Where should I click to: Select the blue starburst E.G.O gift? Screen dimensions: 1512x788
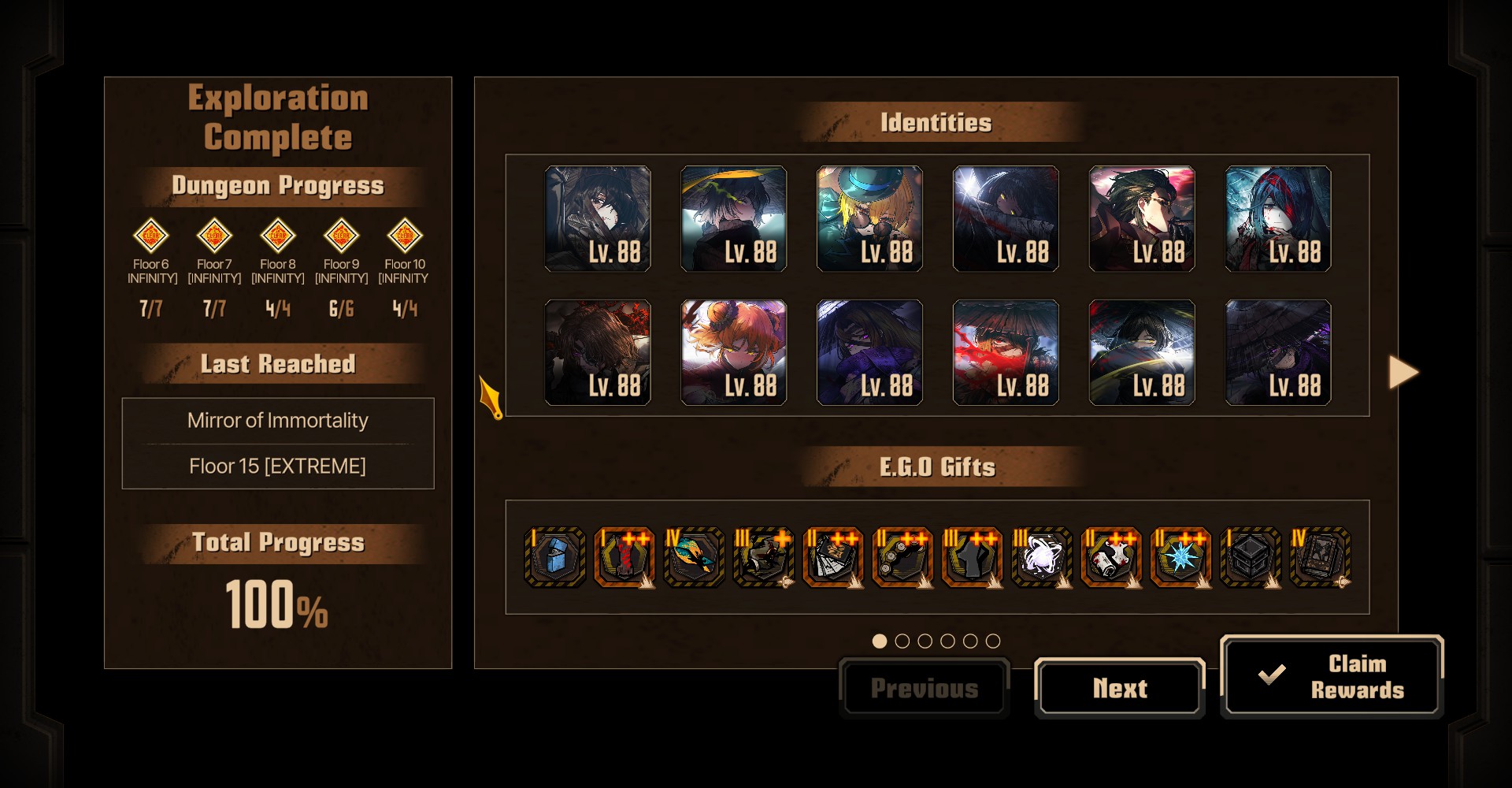1180,557
